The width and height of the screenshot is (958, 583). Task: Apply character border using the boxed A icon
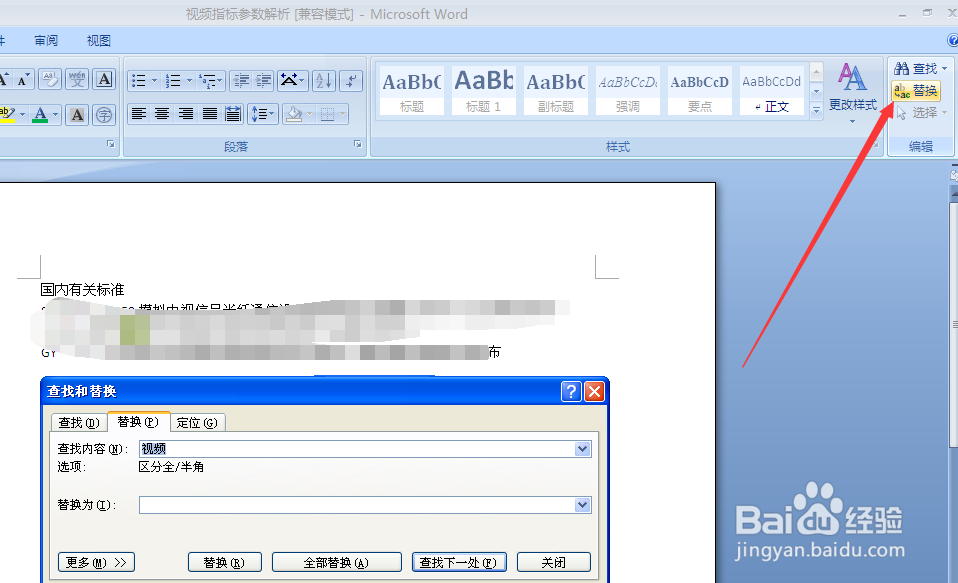click(103, 79)
